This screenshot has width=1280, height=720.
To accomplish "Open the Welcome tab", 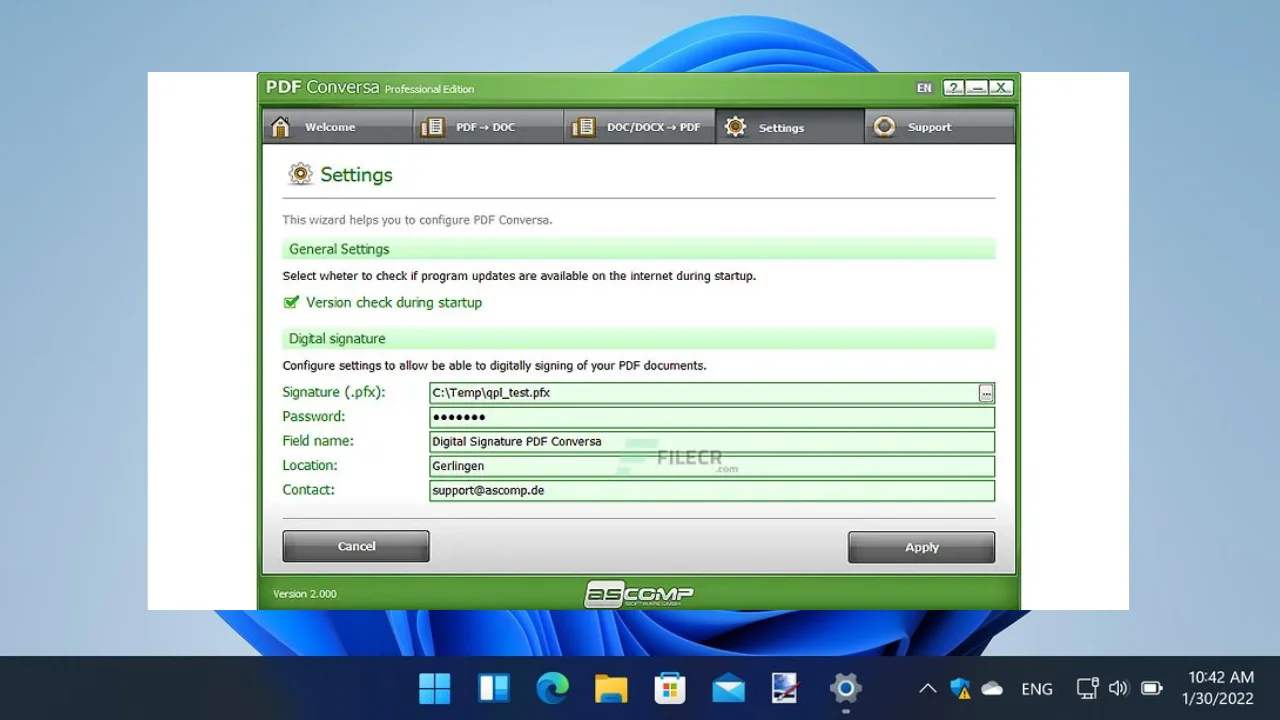I will (337, 127).
